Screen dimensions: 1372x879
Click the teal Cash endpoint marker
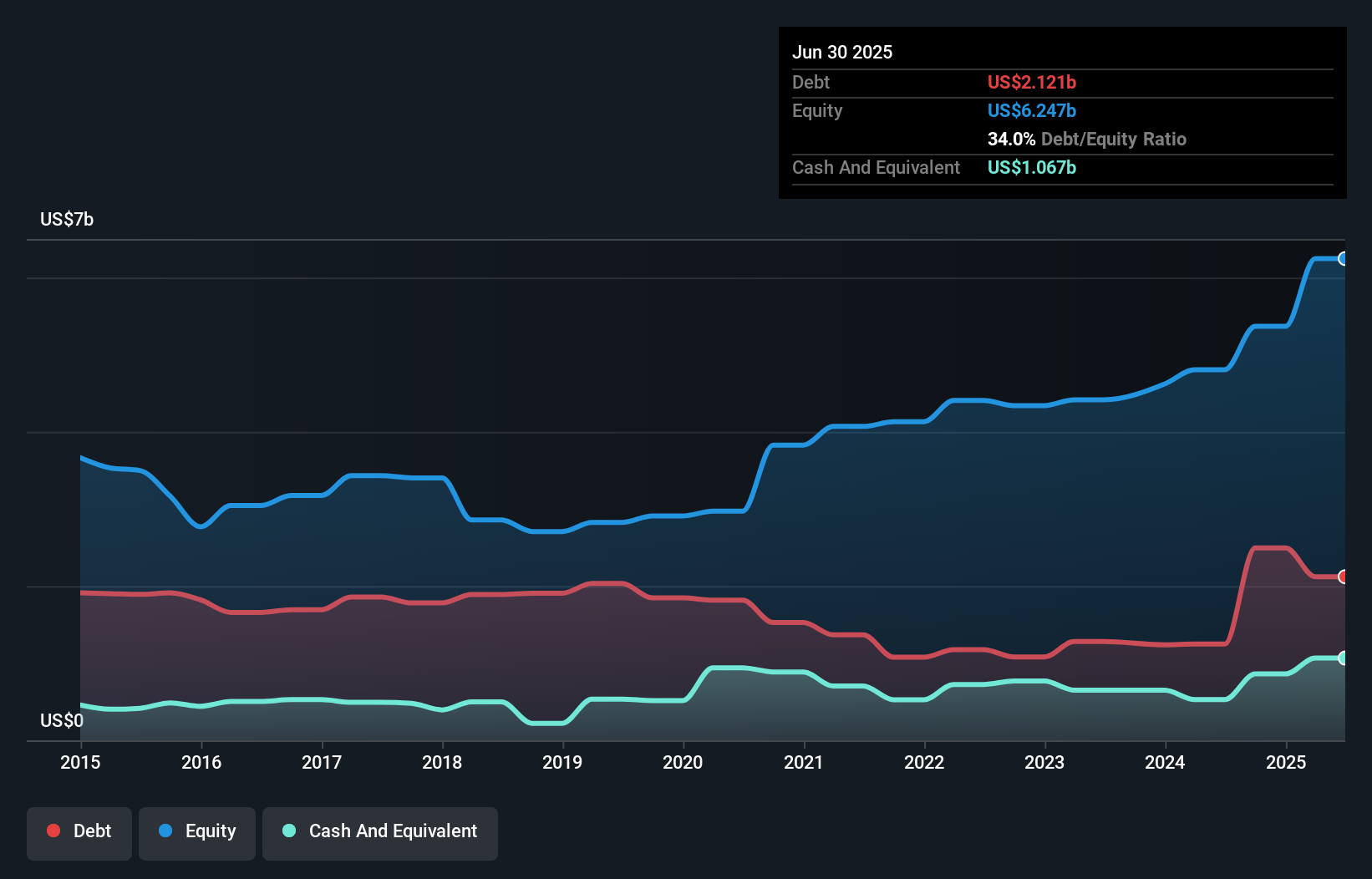tap(1344, 658)
